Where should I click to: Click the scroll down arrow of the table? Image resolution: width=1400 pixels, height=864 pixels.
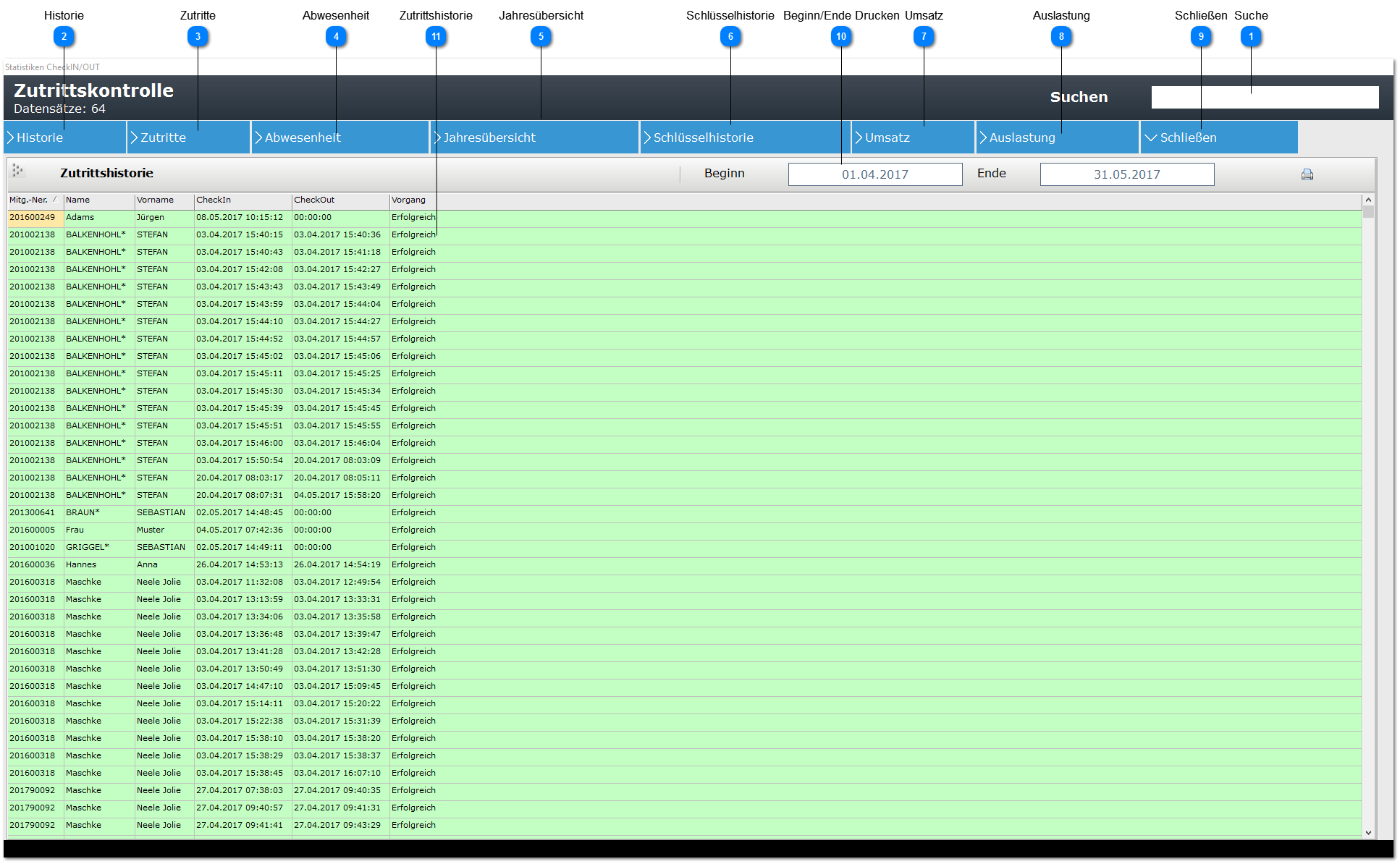1368,833
